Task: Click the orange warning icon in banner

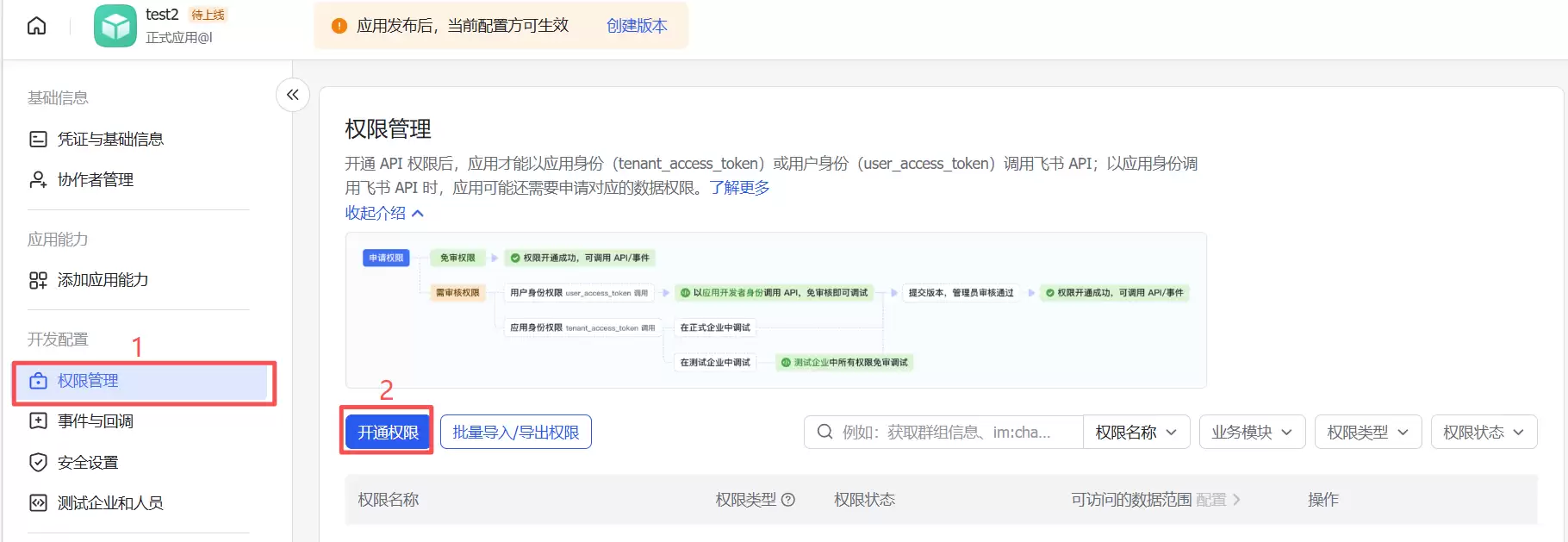Action: 339,26
